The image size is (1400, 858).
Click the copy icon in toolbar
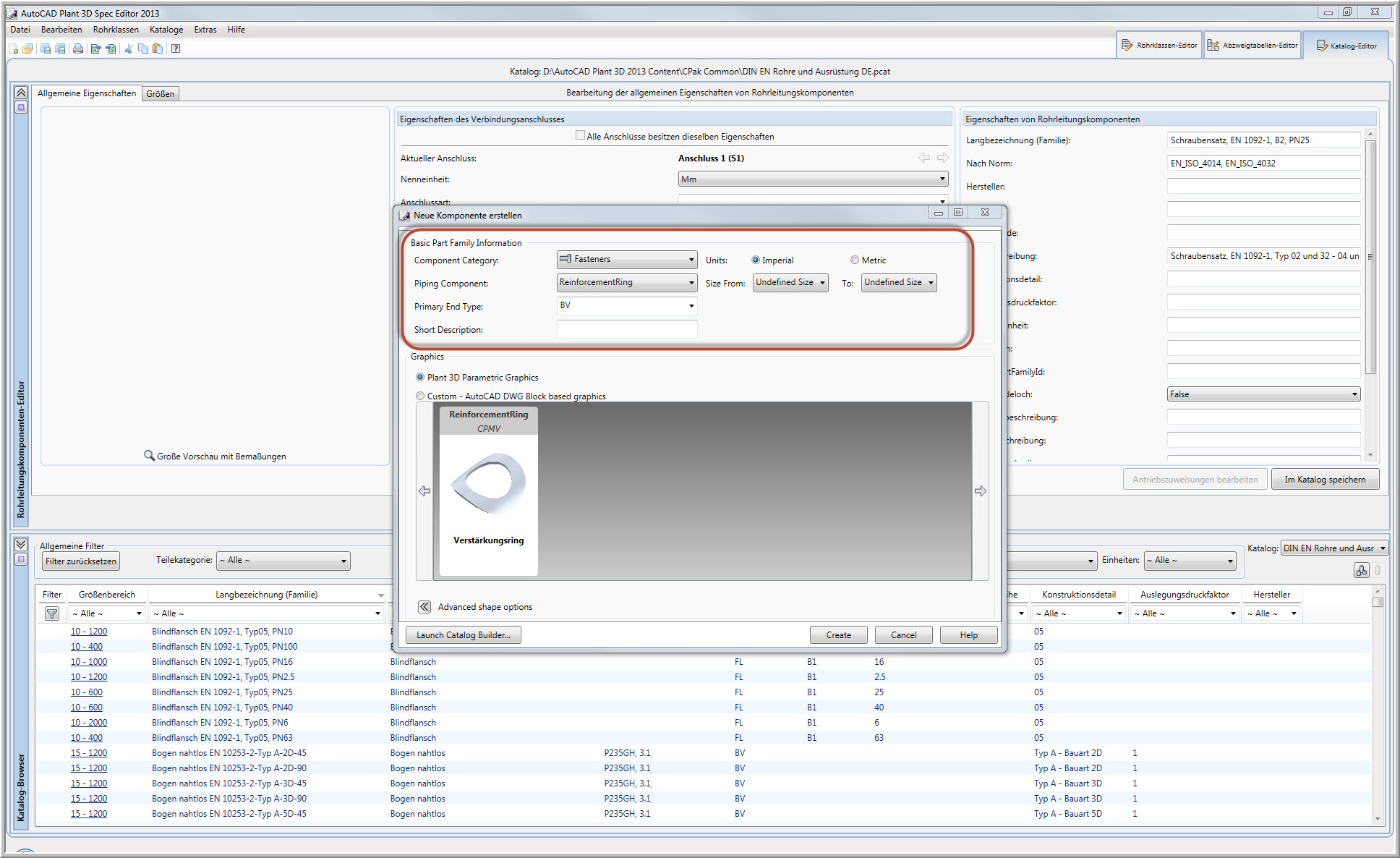click(x=143, y=48)
